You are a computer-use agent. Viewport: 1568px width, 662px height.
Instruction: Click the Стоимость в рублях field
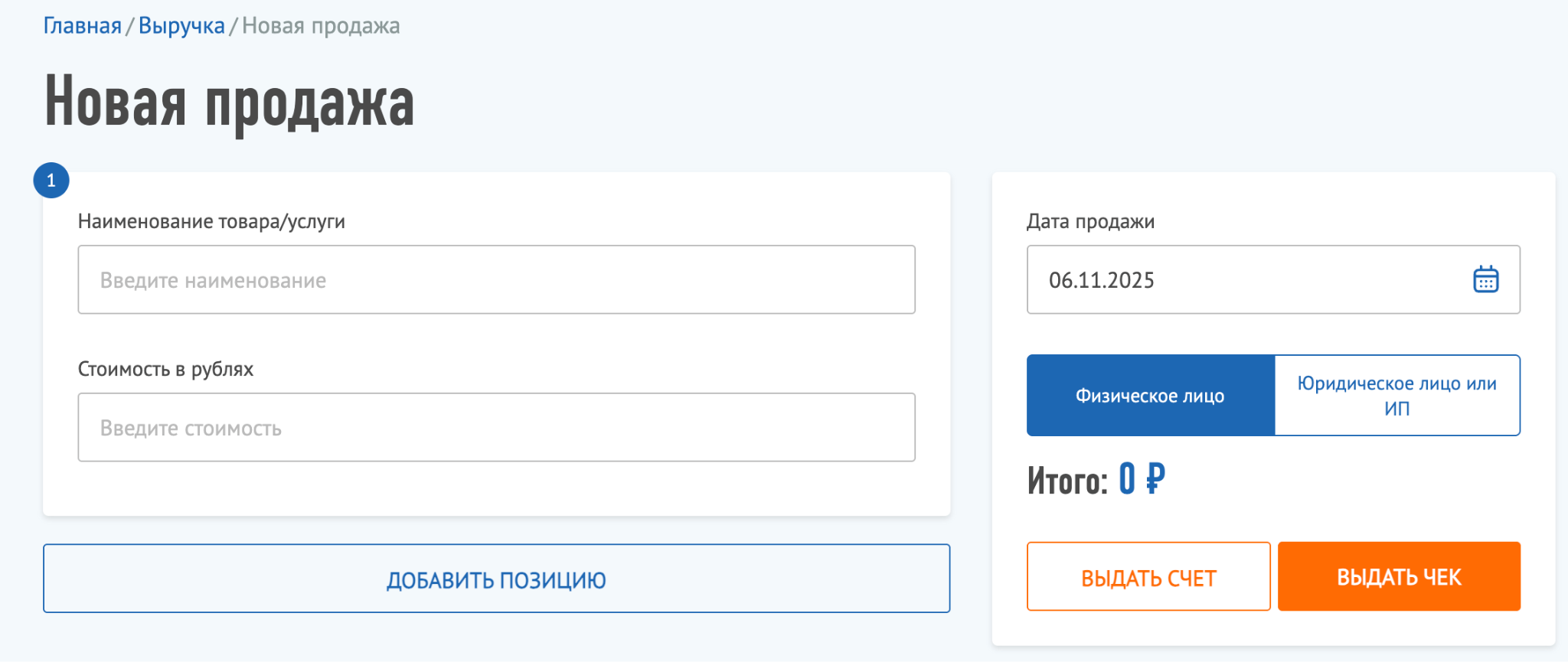pos(496,427)
